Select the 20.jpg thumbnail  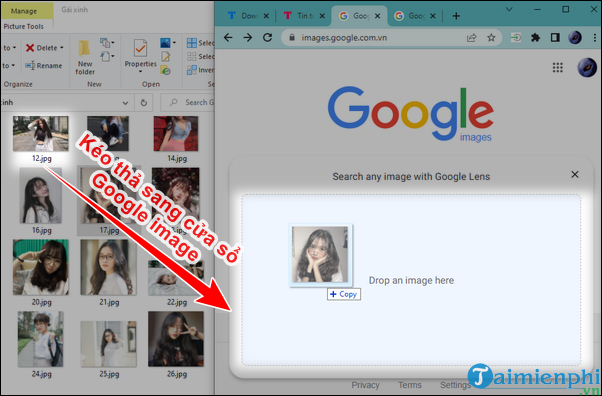coord(41,267)
